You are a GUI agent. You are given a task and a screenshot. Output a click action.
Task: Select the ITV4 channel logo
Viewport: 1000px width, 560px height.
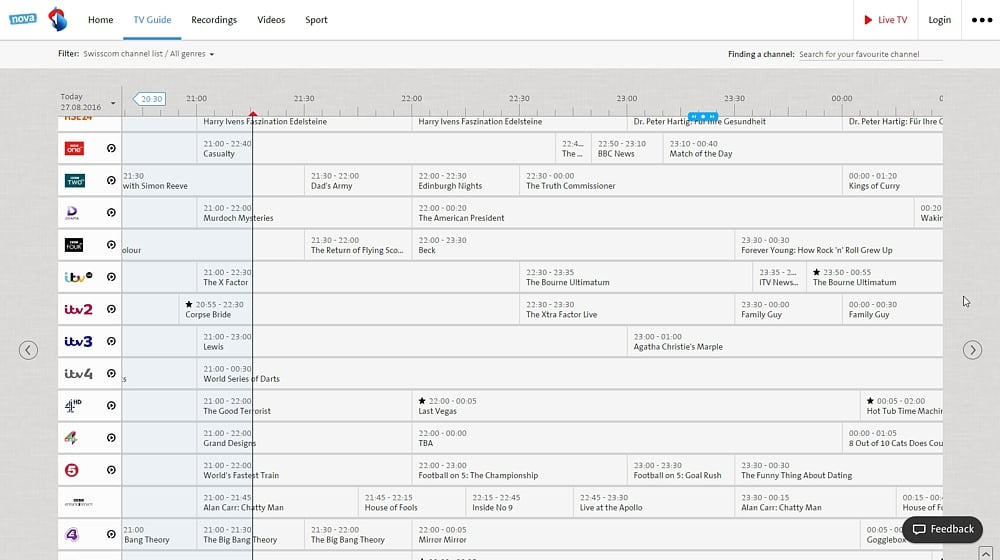click(78, 374)
